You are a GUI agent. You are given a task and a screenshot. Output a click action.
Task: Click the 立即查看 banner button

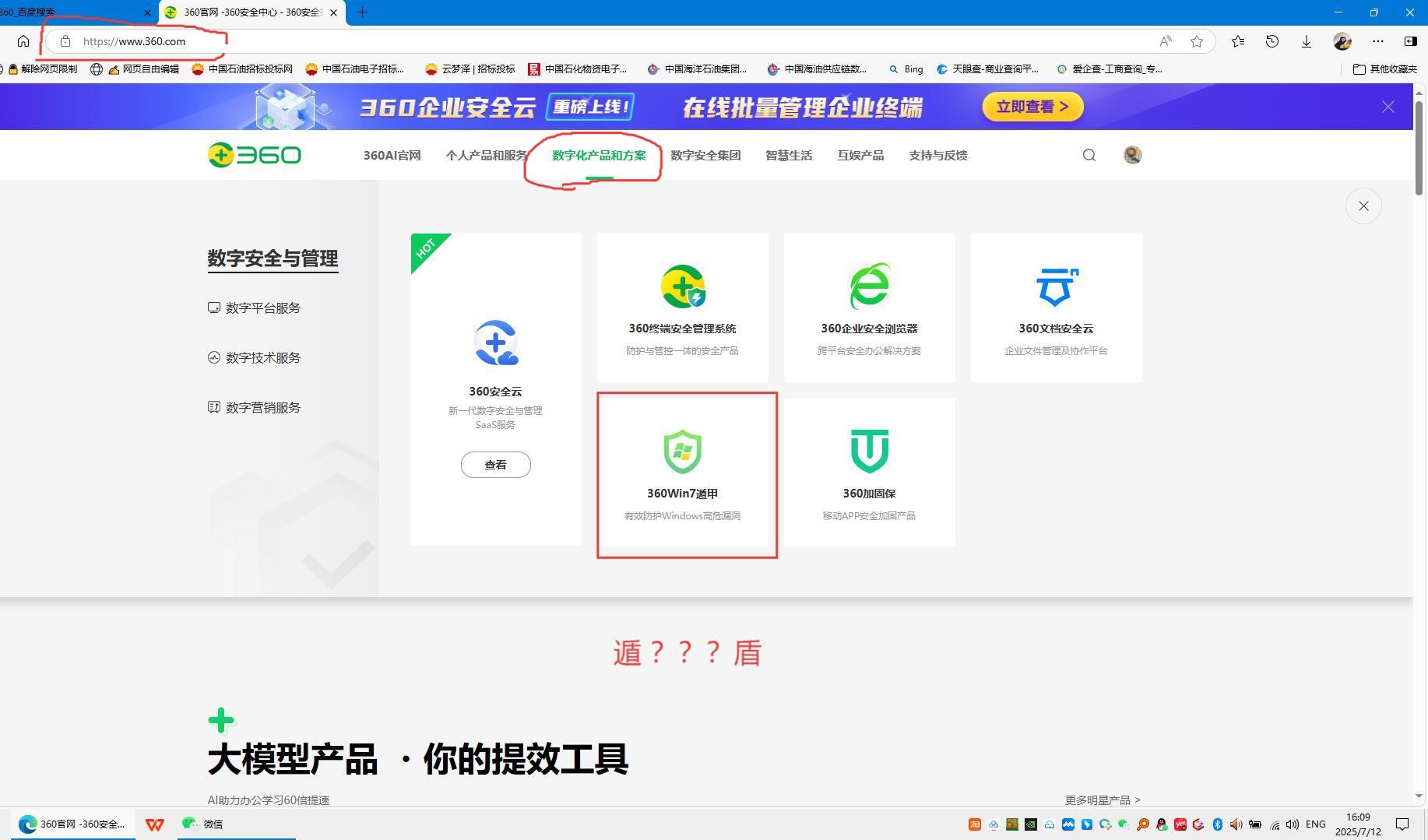point(1032,107)
